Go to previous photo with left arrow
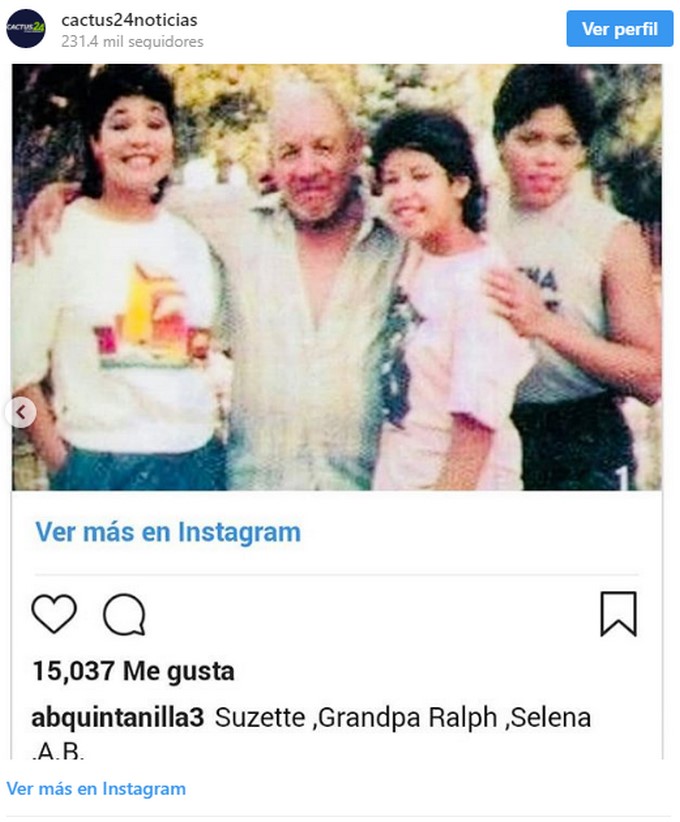The image size is (680, 822). pos(21,413)
